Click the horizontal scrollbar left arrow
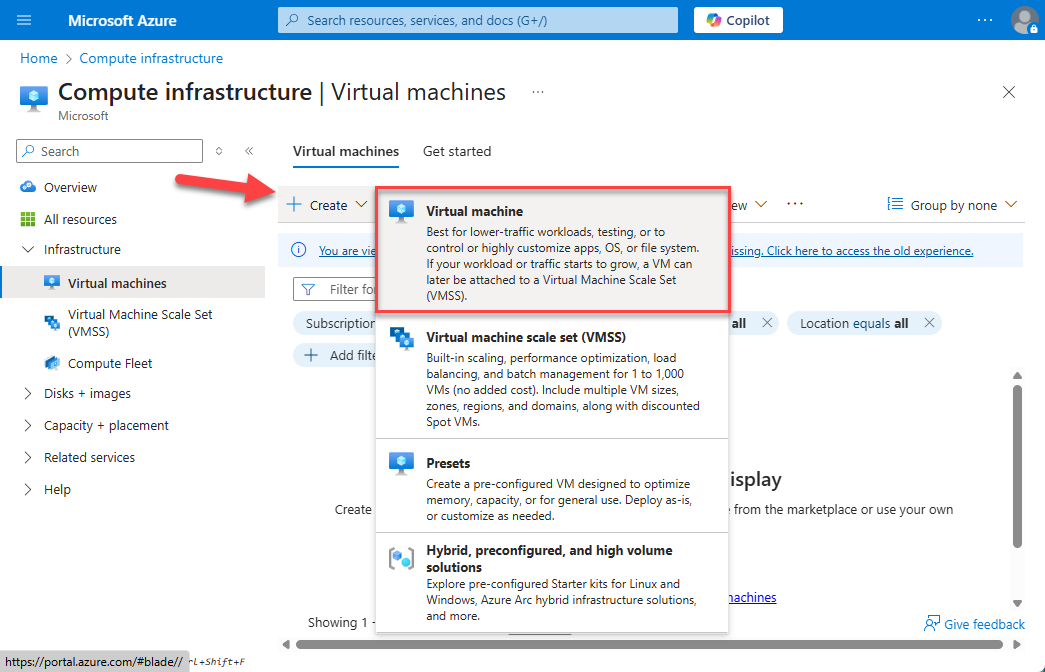 click(x=286, y=645)
